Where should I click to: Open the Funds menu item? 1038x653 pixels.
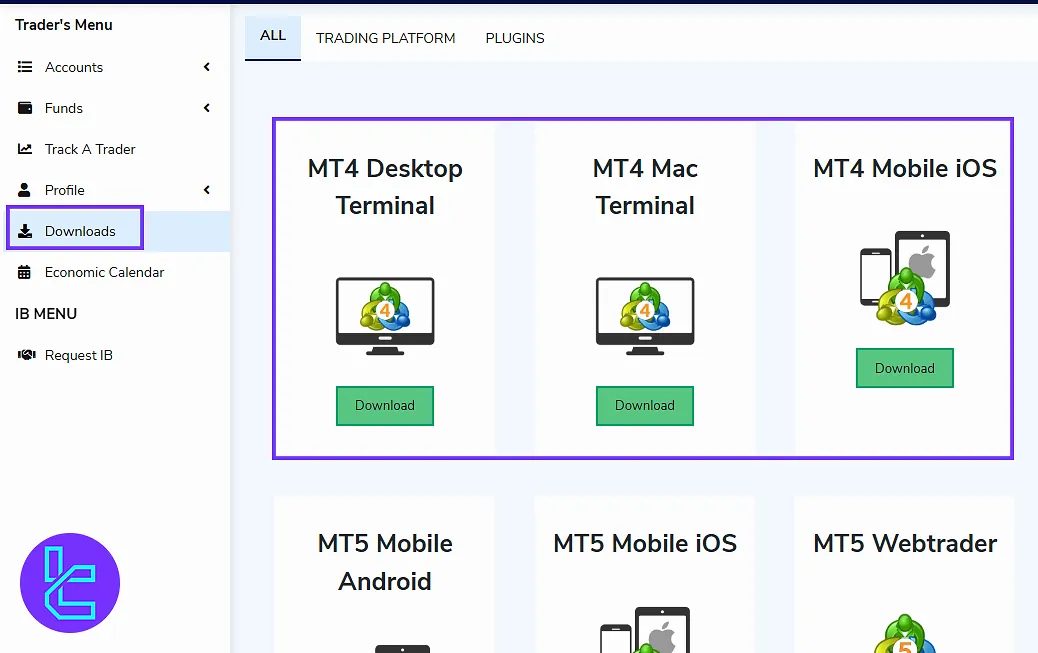pyautogui.click(x=115, y=108)
